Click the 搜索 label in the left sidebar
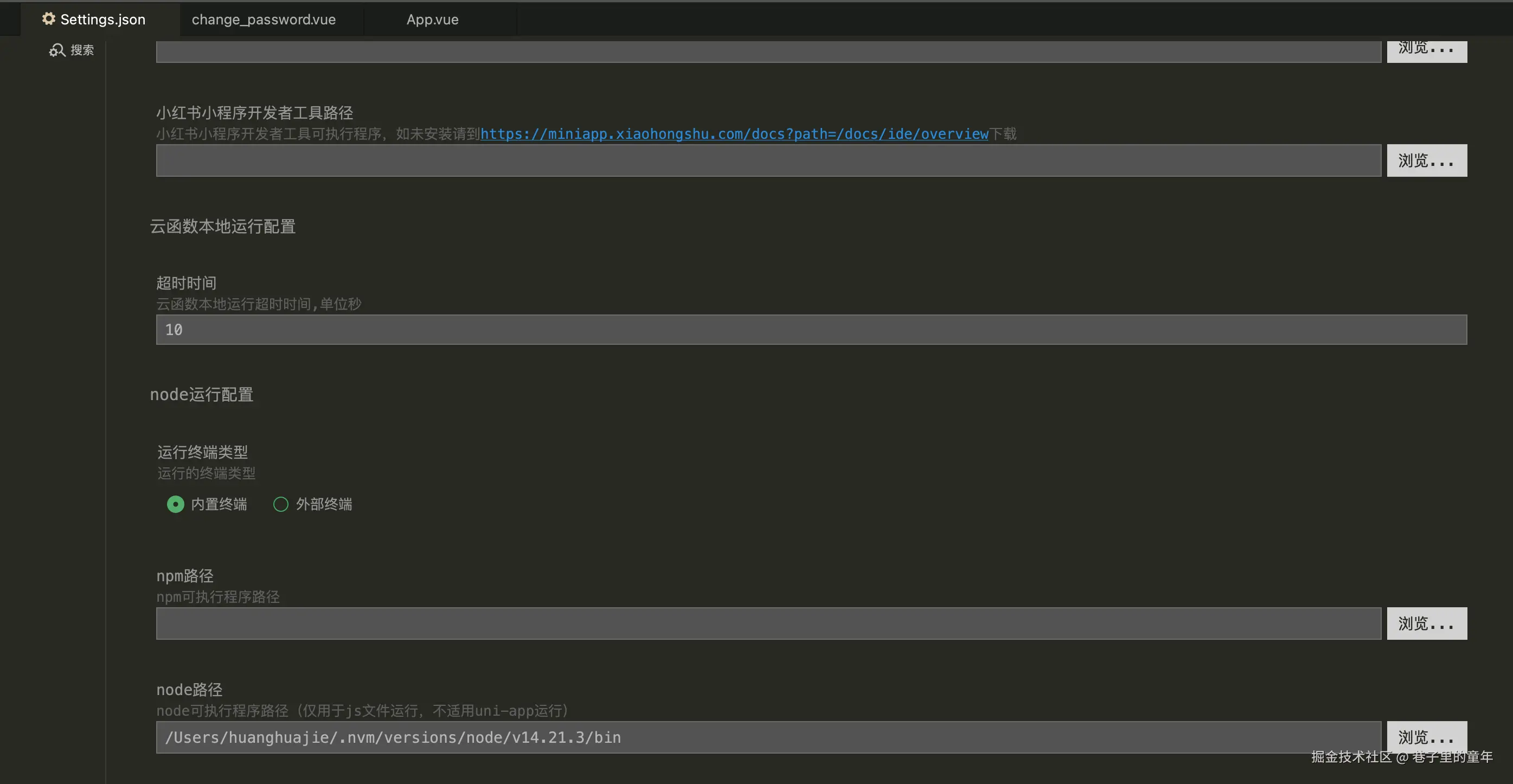The width and height of the screenshot is (1513, 784). [x=82, y=50]
